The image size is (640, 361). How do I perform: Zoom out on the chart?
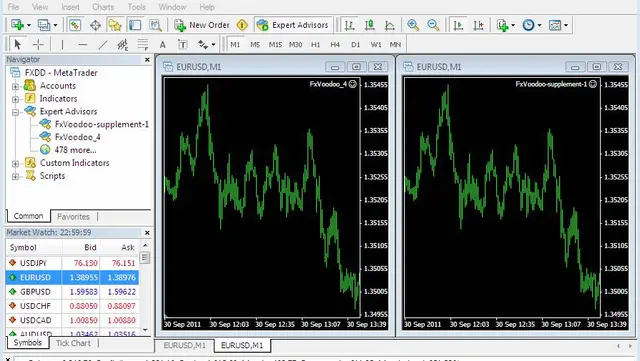click(x=433, y=25)
